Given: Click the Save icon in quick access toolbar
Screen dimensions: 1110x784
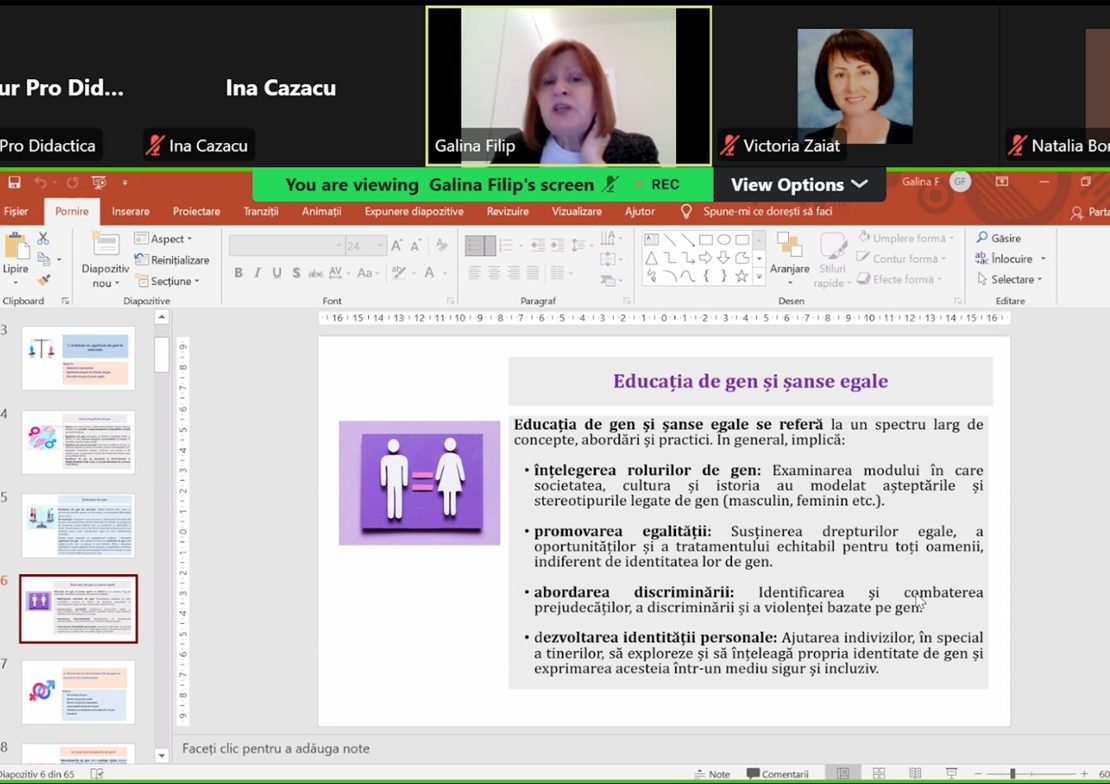Looking at the screenshot, I should tap(14, 183).
